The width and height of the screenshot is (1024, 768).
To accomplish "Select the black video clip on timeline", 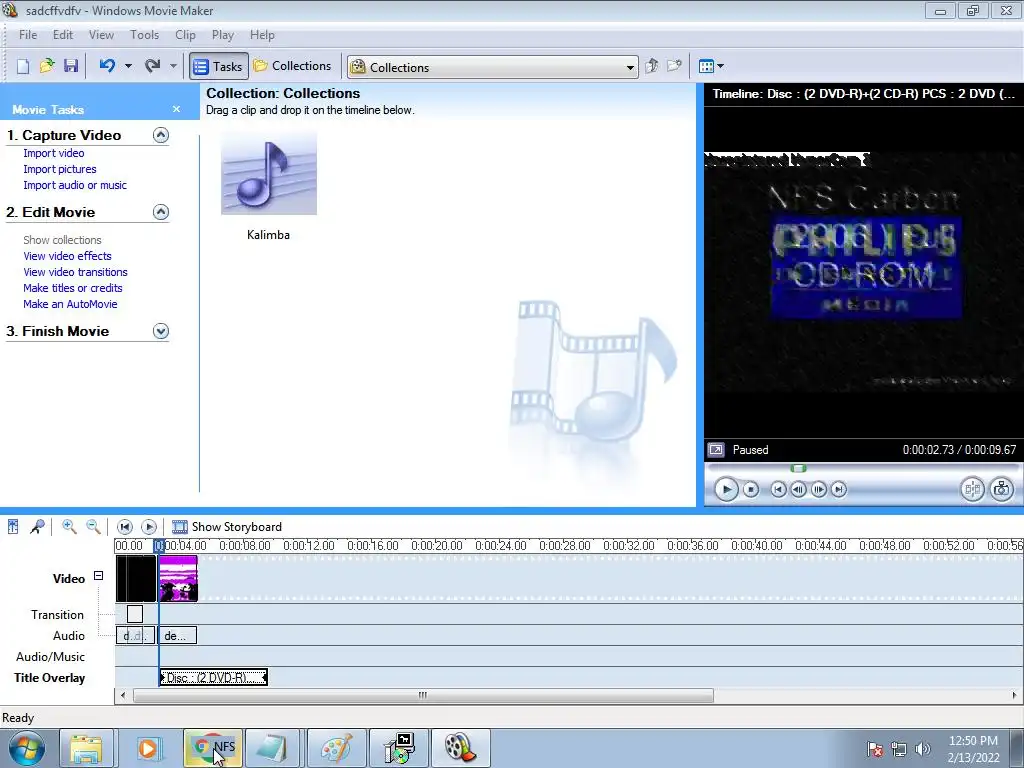I will [x=136, y=579].
